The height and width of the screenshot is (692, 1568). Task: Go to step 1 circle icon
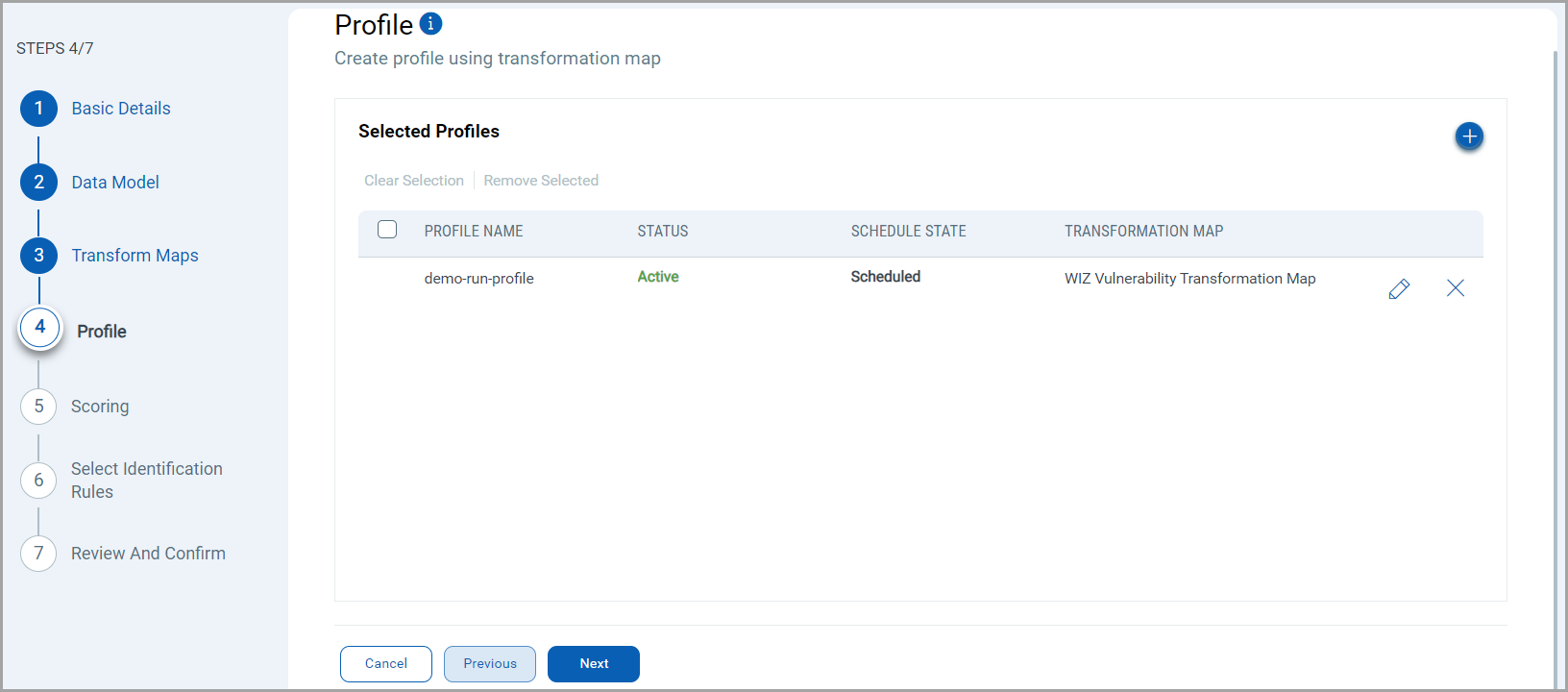pyautogui.click(x=38, y=109)
